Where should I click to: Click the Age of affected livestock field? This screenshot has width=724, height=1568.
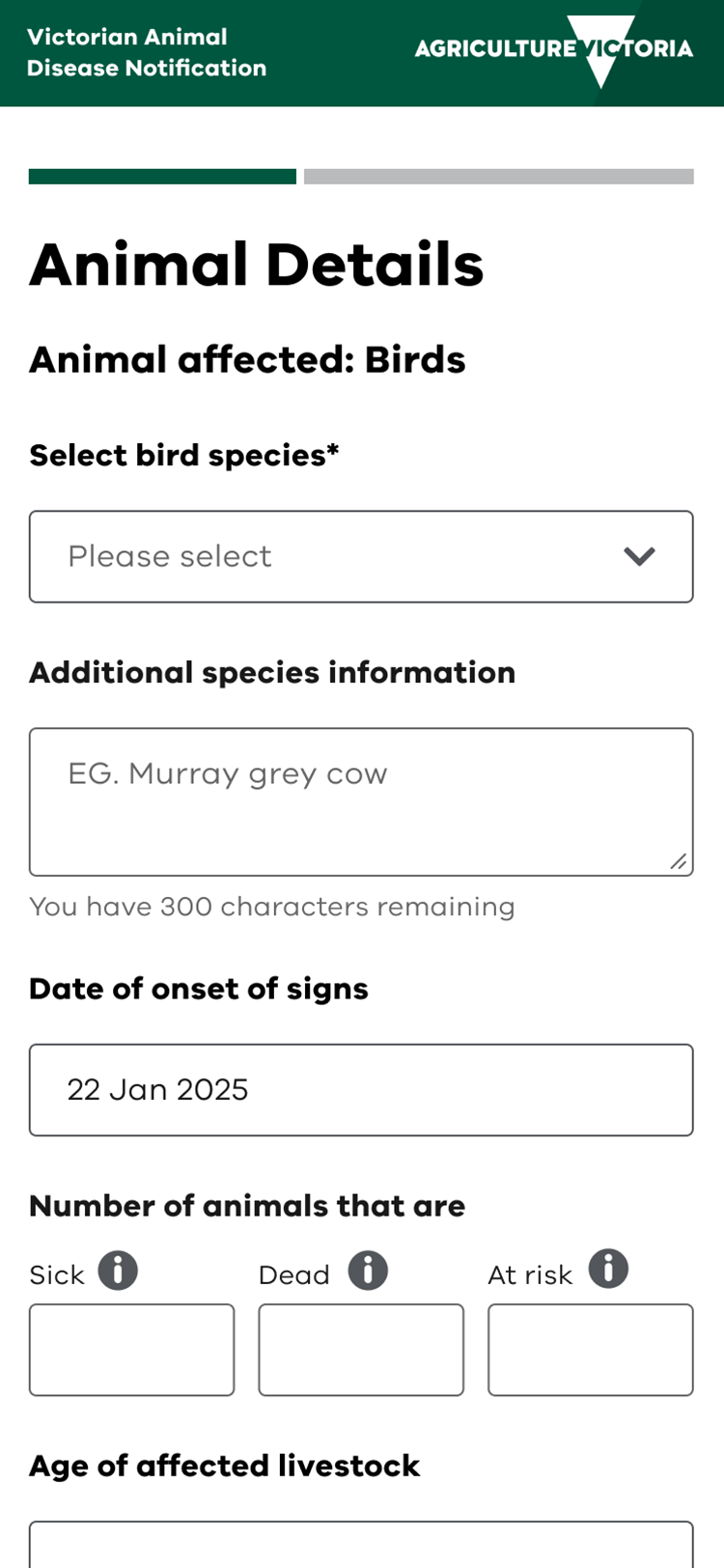click(x=361, y=1545)
